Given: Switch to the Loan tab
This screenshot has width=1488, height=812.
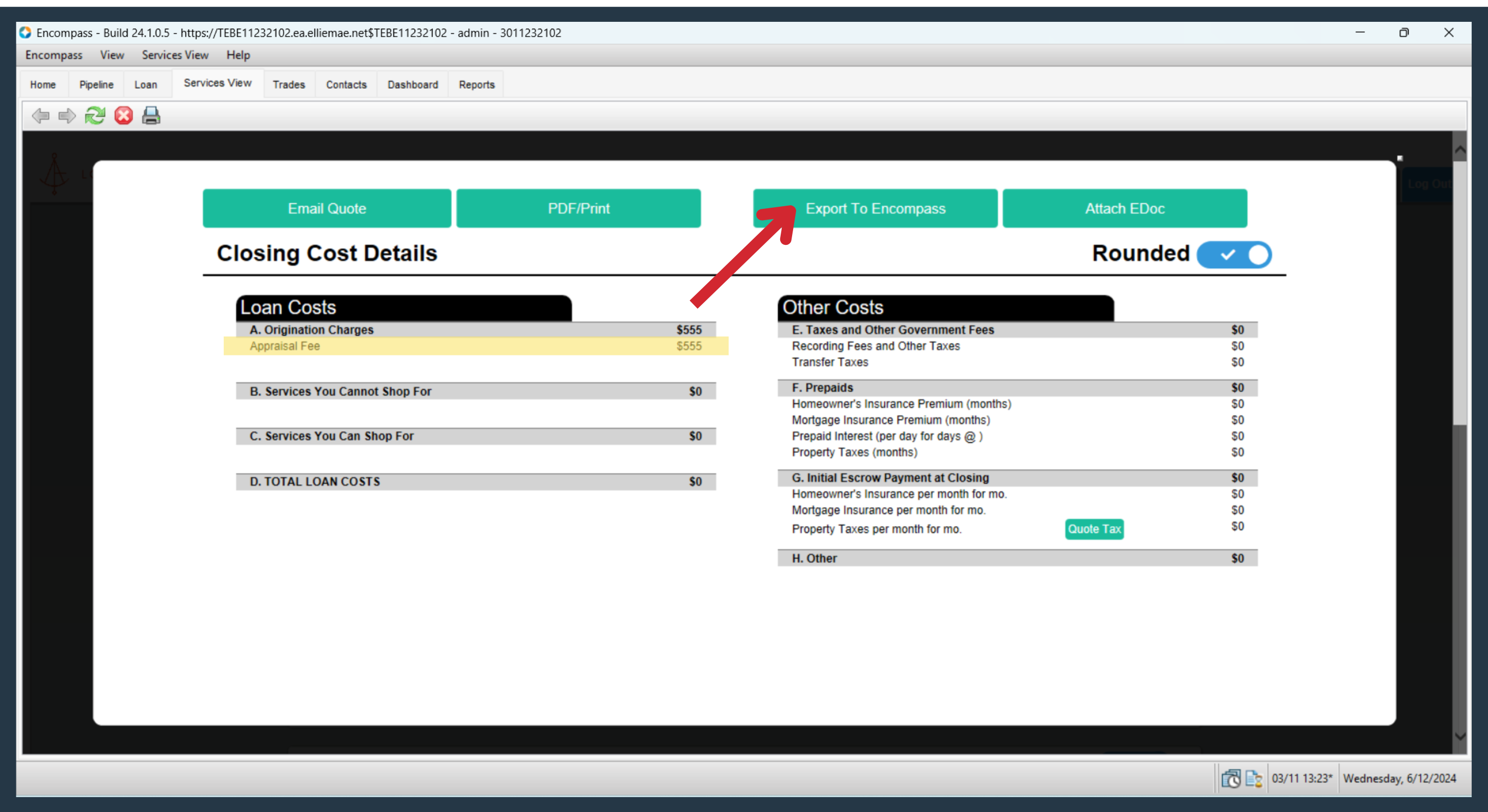Looking at the screenshot, I should click(145, 84).
